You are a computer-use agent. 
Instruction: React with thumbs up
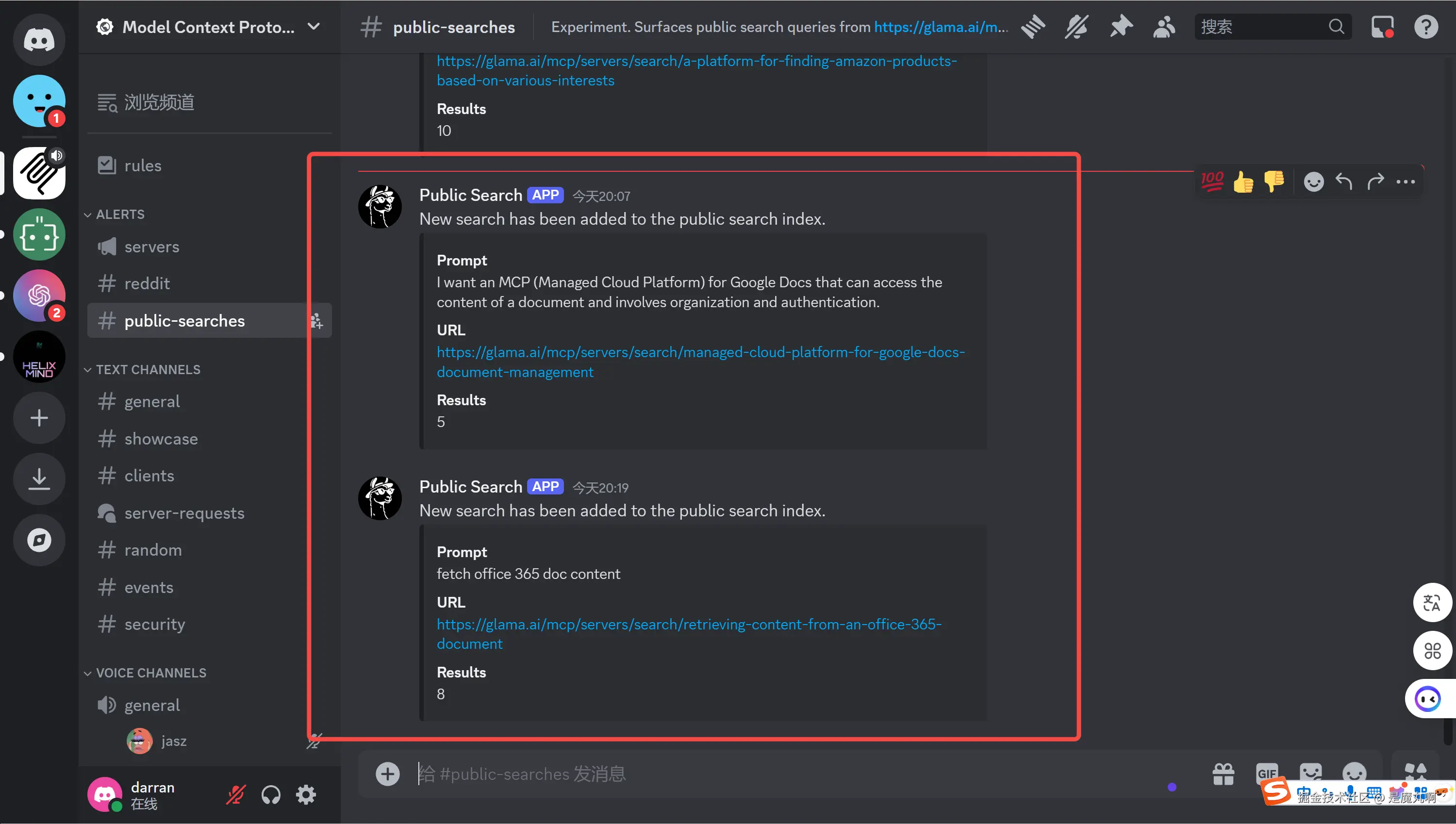pos(1243,181)
